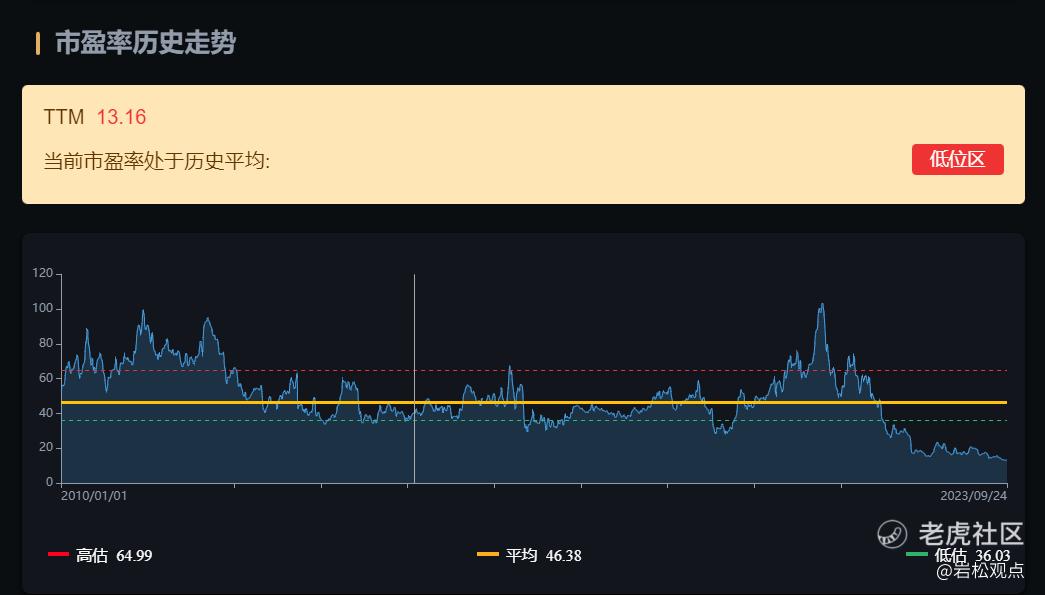Click the 2010/01/01 start date label
The width and height of the screenshot is (1045, 595).
point(94,496)
